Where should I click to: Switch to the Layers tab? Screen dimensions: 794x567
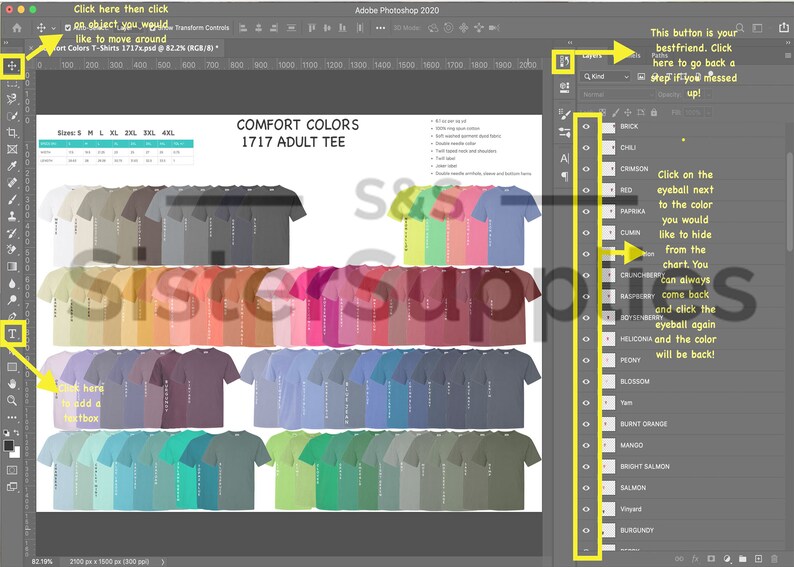click(591, 55)
